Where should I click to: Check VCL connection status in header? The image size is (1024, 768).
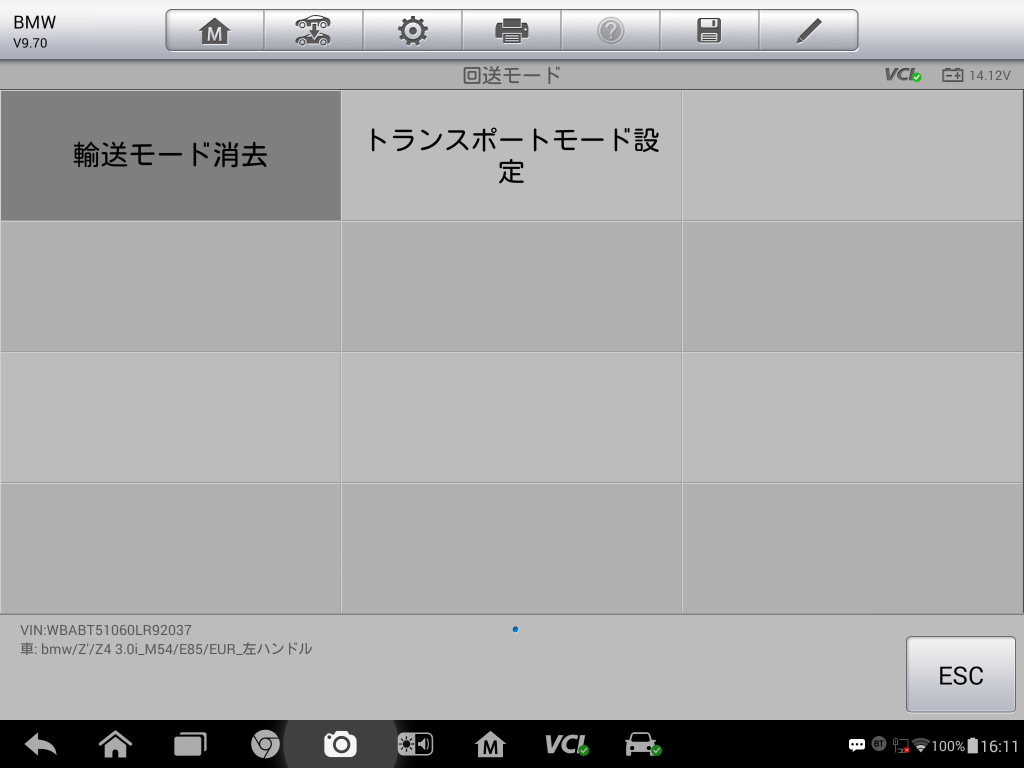903,75
